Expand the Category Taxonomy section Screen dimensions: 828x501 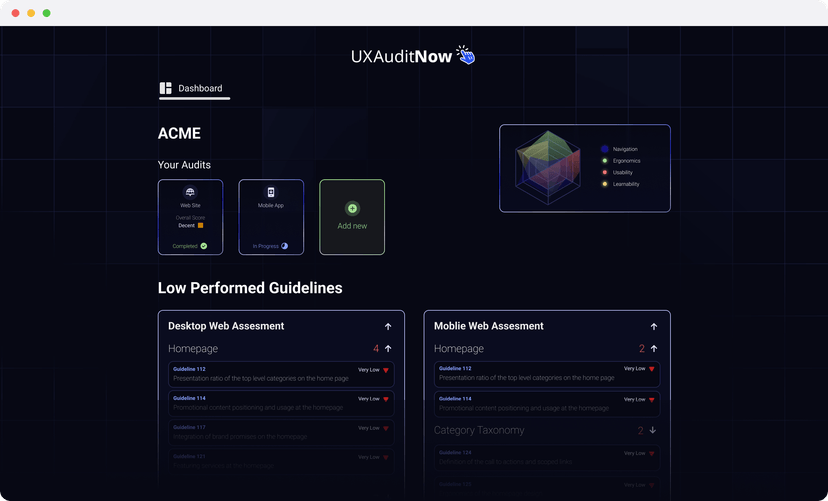click(654, 430)
